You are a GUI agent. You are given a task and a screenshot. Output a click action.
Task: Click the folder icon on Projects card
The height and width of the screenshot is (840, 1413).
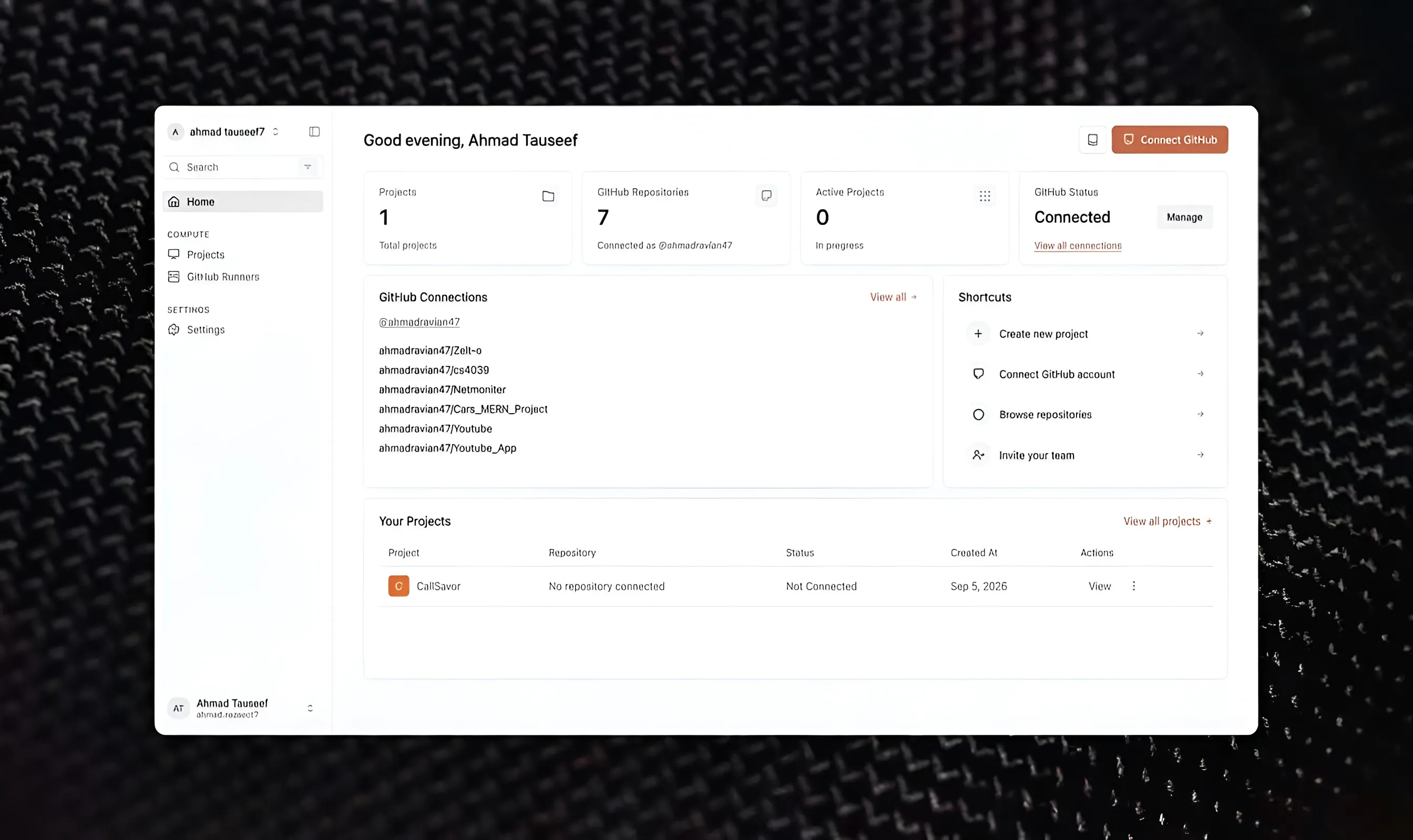tap(548, 197)
